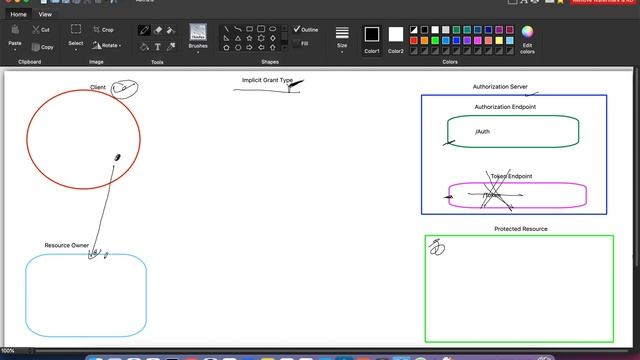Pick the dark teal color swatch
The image size is (640, 360).
click(x=467, y=30)
